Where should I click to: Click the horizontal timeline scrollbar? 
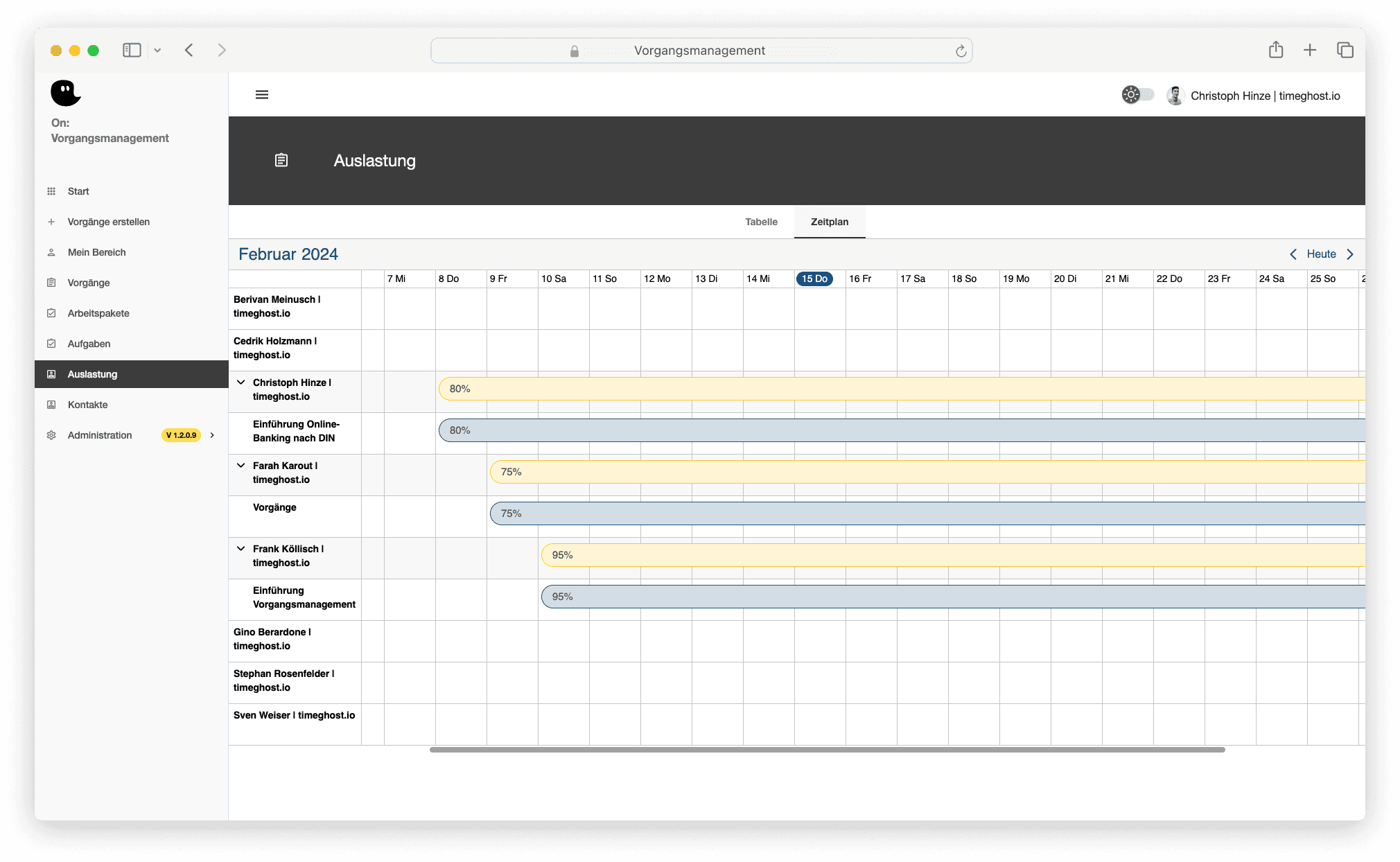(x=828, y=750)
